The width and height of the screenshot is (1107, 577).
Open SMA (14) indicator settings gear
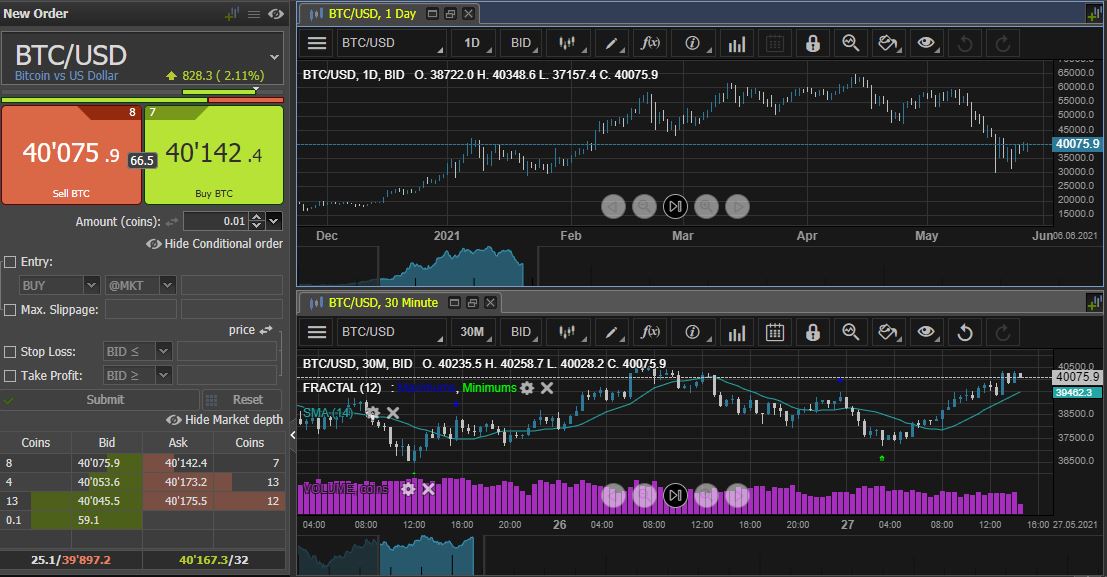click(x=373, y=413)
